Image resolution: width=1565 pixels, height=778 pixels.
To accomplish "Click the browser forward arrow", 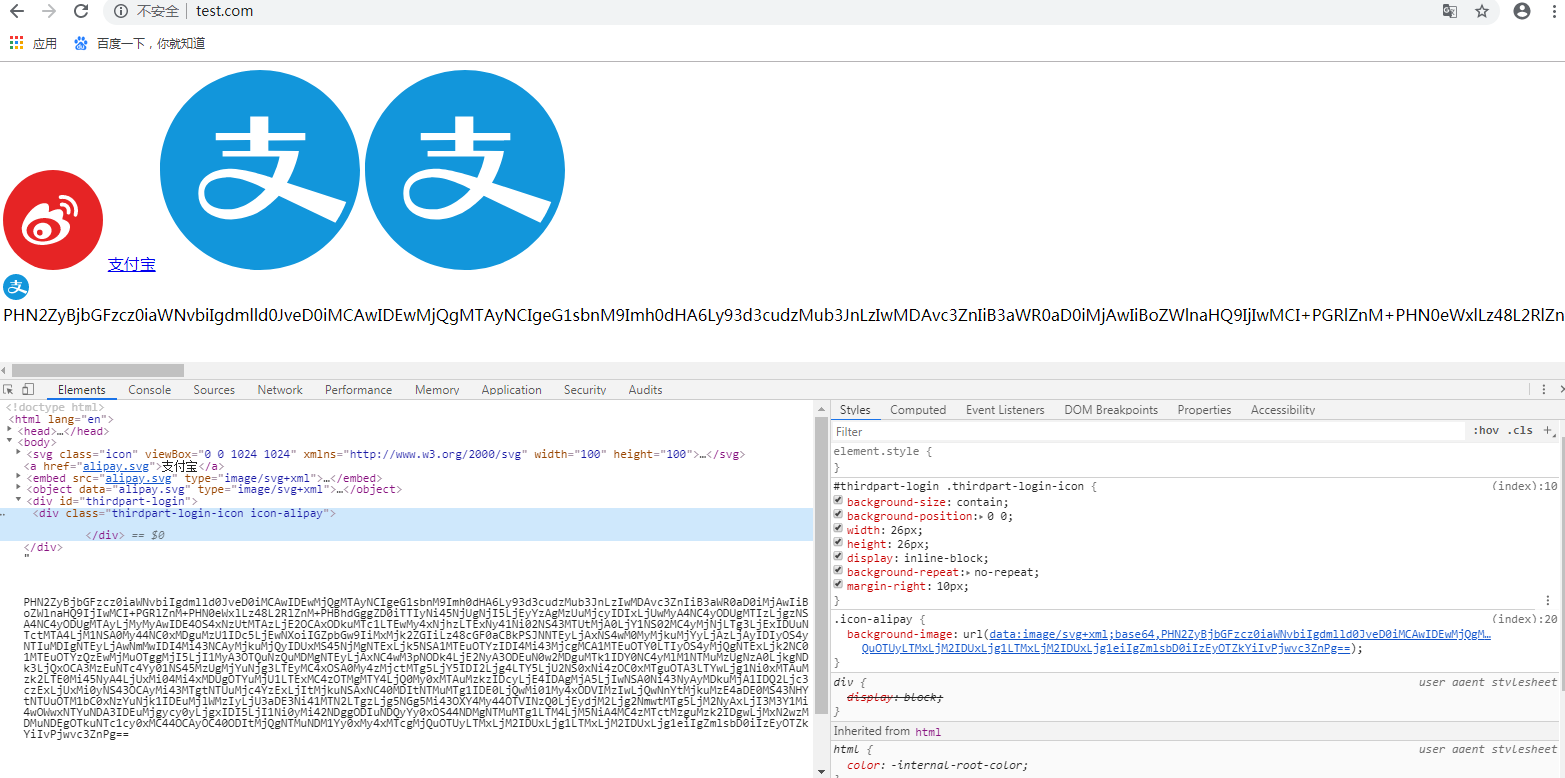I will [x=48, y=12].
